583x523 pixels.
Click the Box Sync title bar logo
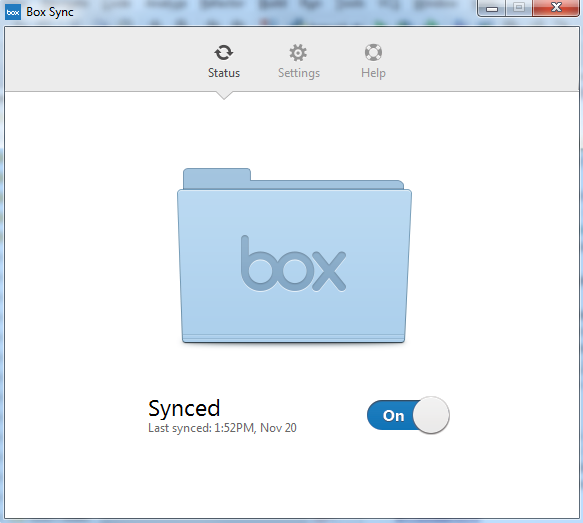(13, 12)
